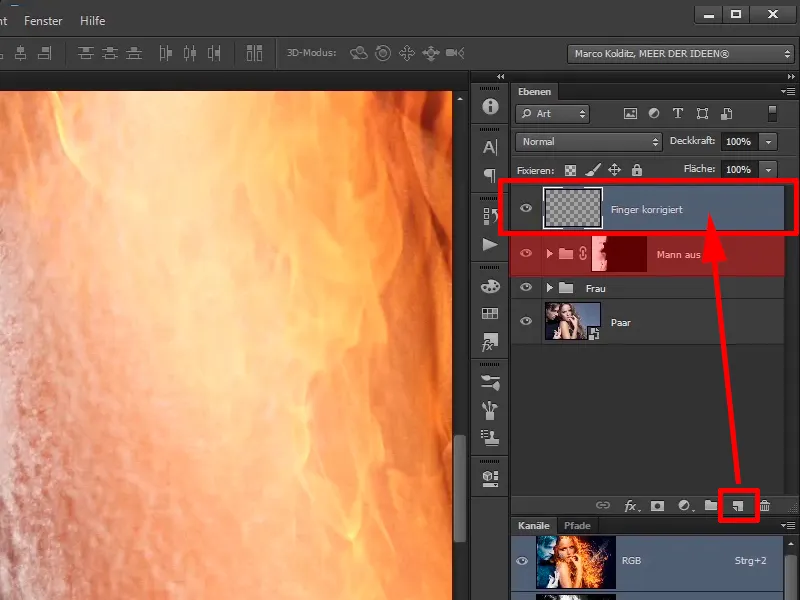The image size is (800, 600).
Task: Lock all with padlock icon
Action: pyautogui.click(x=637, y=170)
